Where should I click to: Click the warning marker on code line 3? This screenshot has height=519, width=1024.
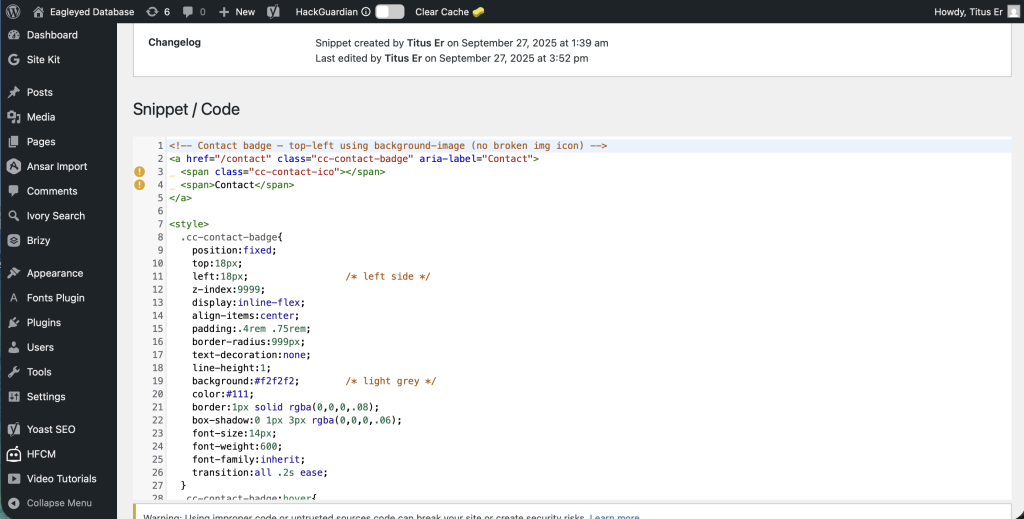(140, 172)
